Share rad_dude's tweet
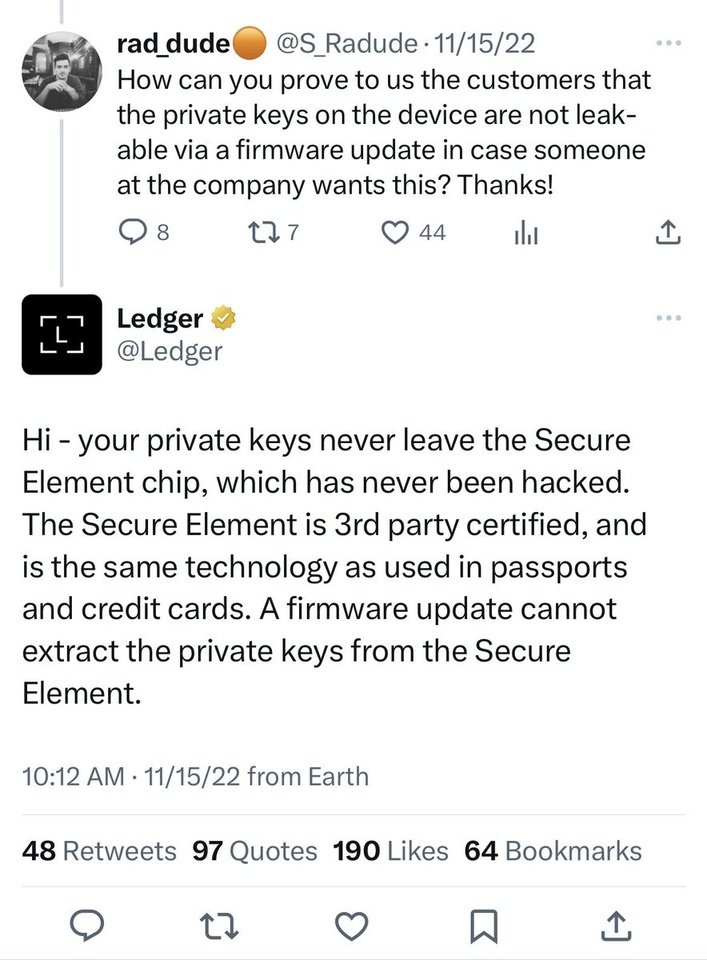 [x=667, y=233]
